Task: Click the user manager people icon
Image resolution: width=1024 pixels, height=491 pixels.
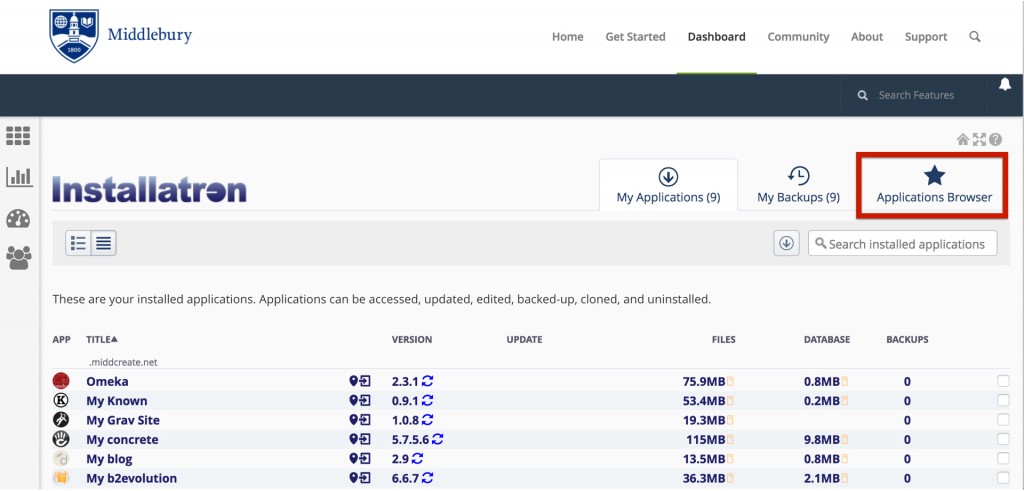Action: (18, 258)
